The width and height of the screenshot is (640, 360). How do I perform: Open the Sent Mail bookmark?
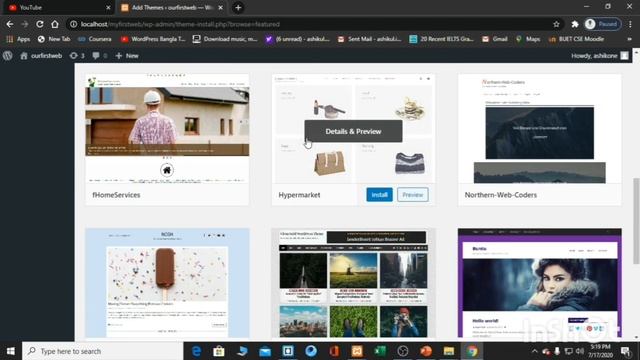(369, 39)
